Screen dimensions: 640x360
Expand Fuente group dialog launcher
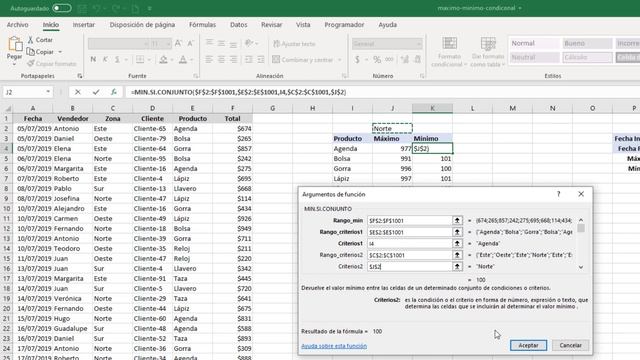click(x=196, y=76)
